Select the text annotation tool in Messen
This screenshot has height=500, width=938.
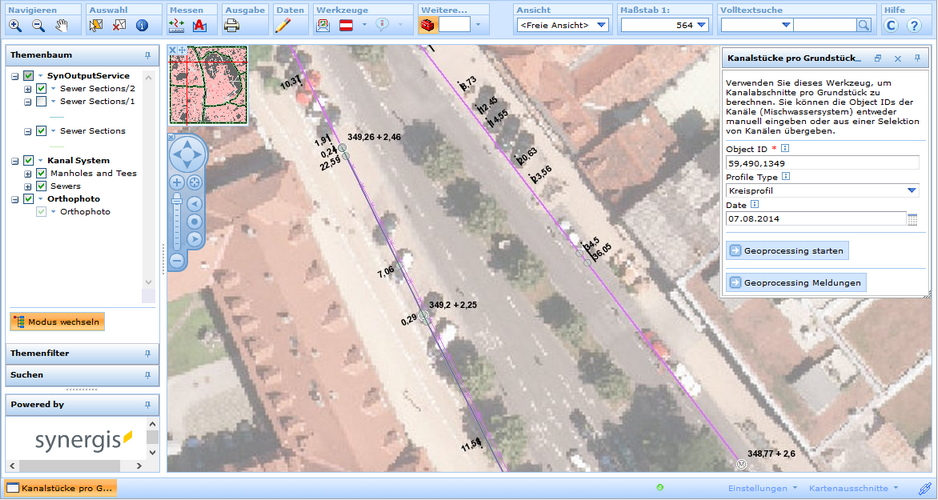click(x=199, y=25)
